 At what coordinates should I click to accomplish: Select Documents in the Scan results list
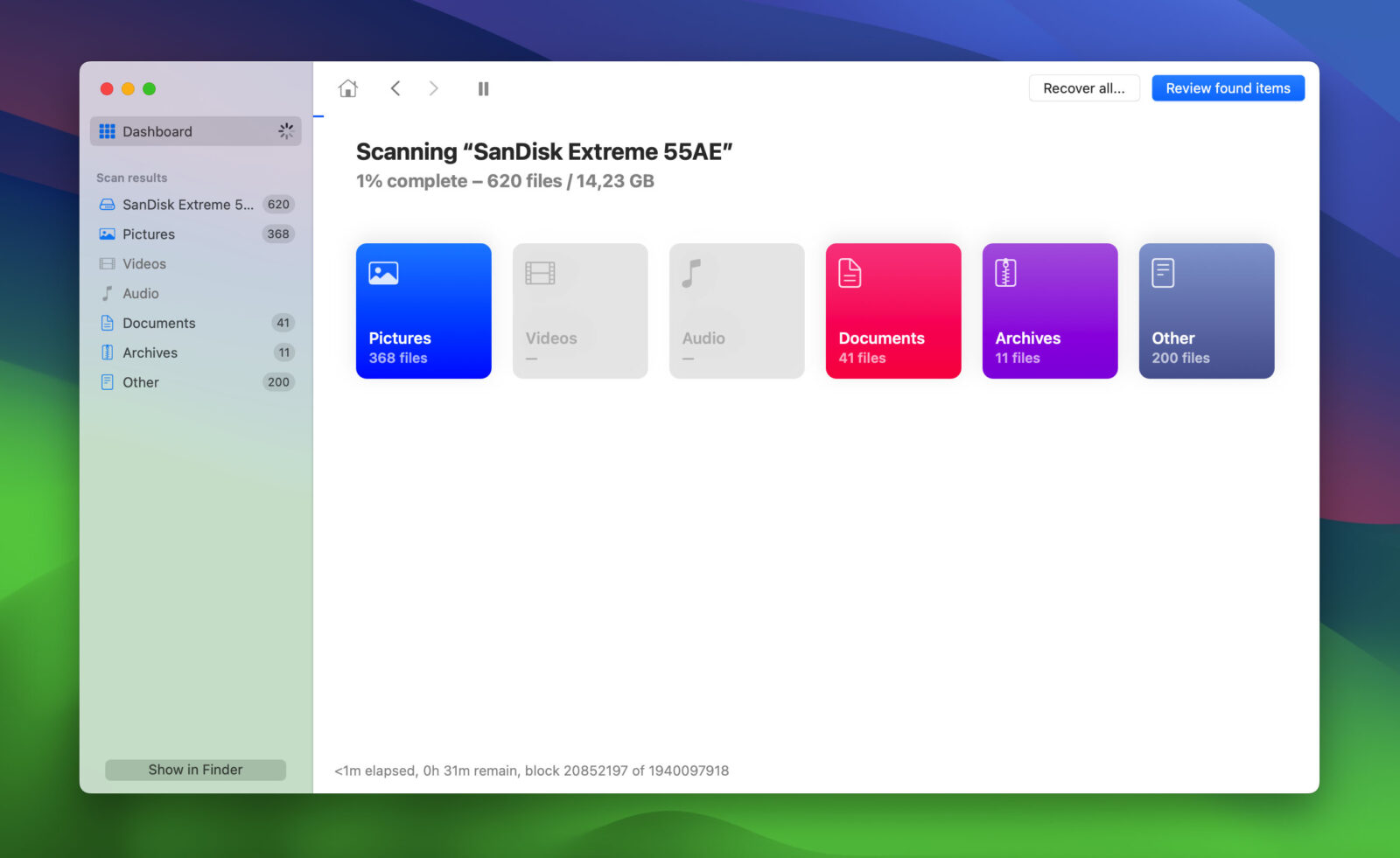tap(159, 323)
